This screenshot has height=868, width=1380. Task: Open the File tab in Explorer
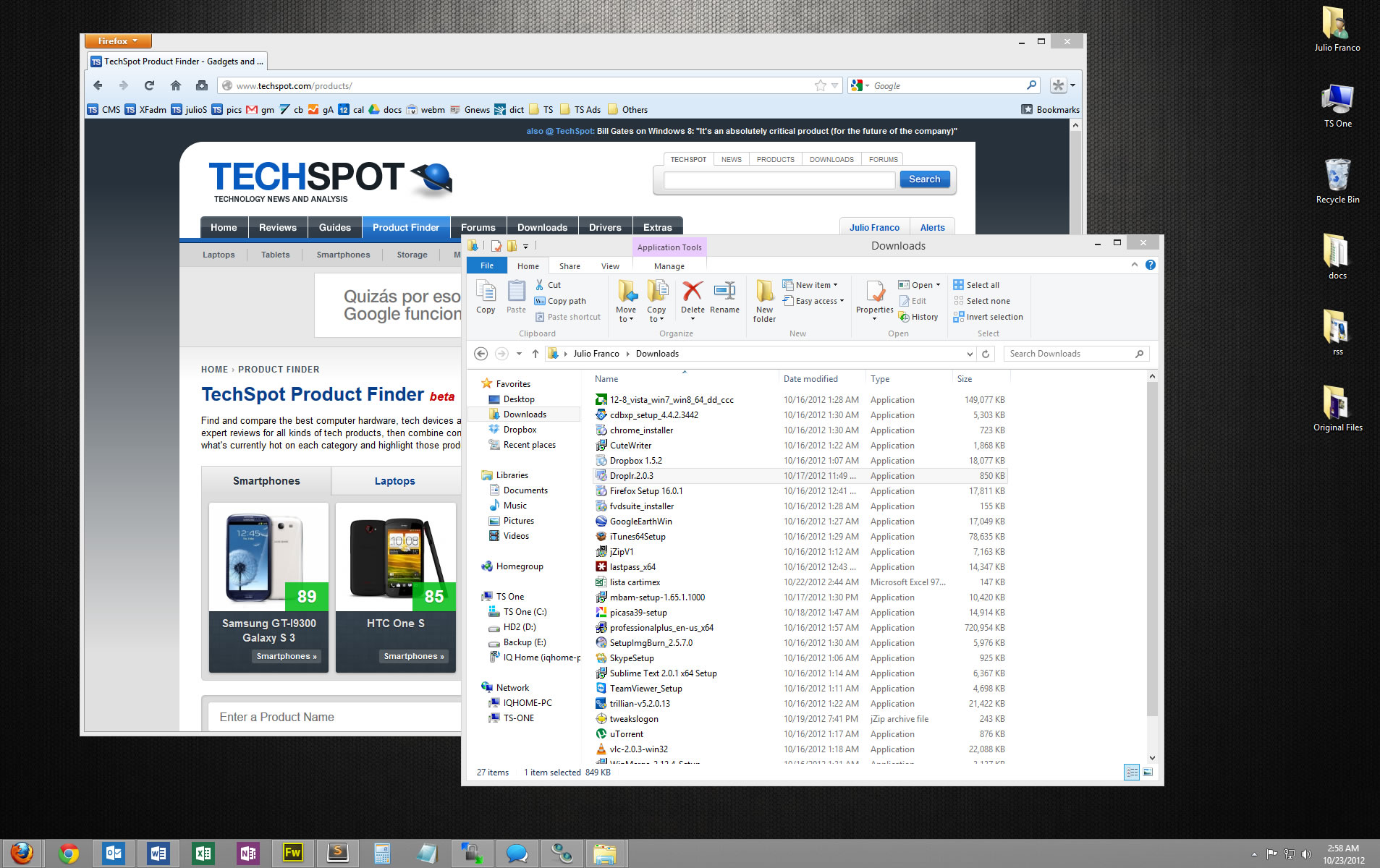point(487,265)
